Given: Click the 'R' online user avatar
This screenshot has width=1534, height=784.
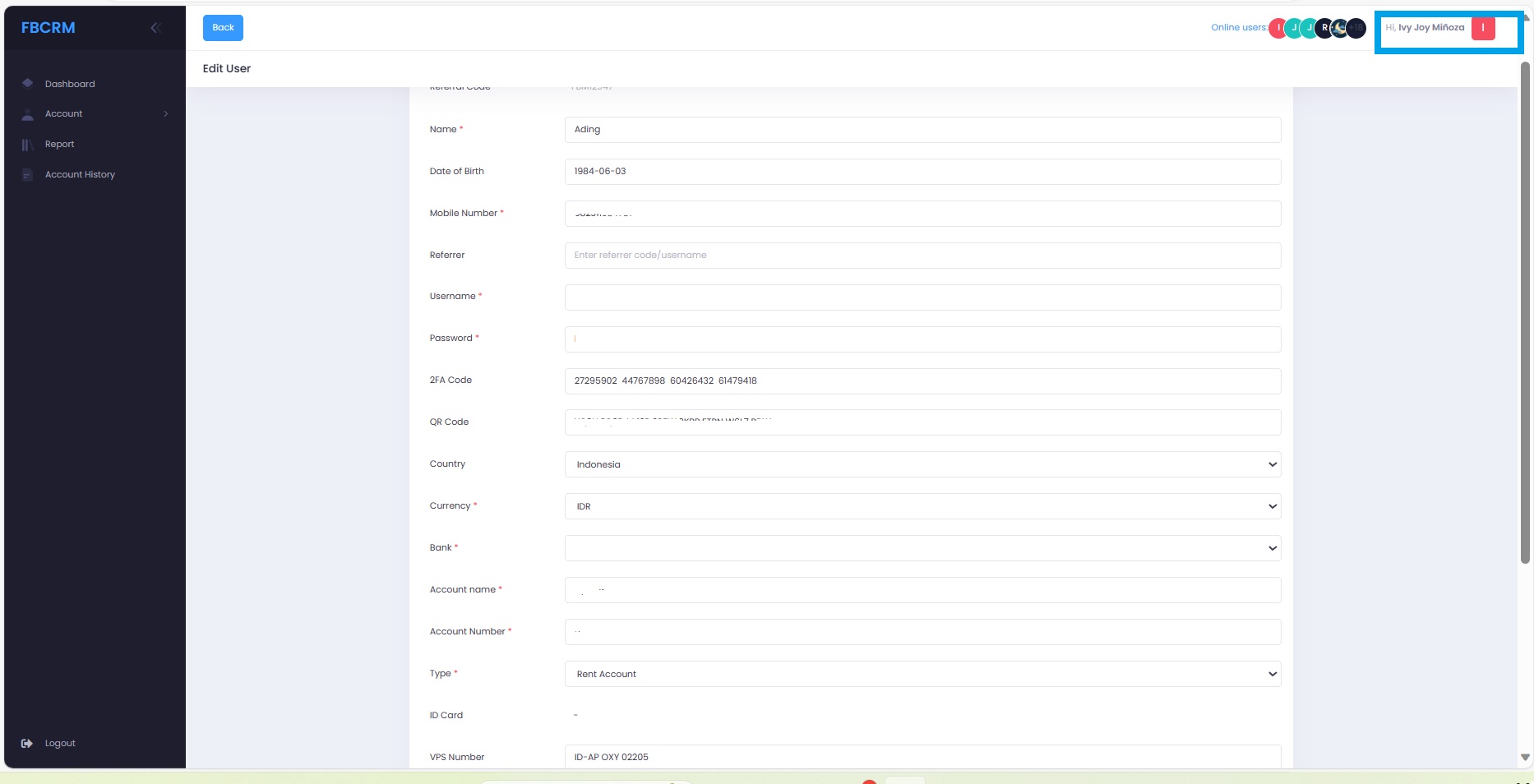Looking at the screenshot, I should [1325, 28].
